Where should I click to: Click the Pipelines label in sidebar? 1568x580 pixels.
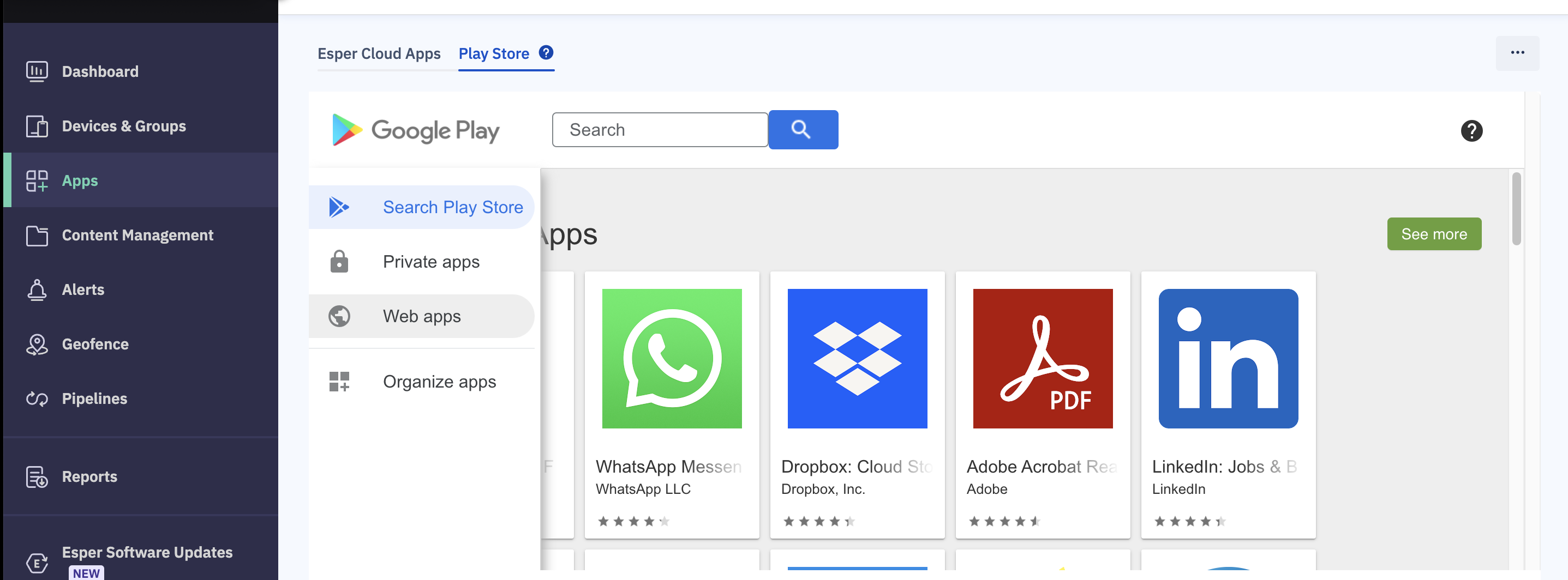pyautogui.click(x=94, y=399)
